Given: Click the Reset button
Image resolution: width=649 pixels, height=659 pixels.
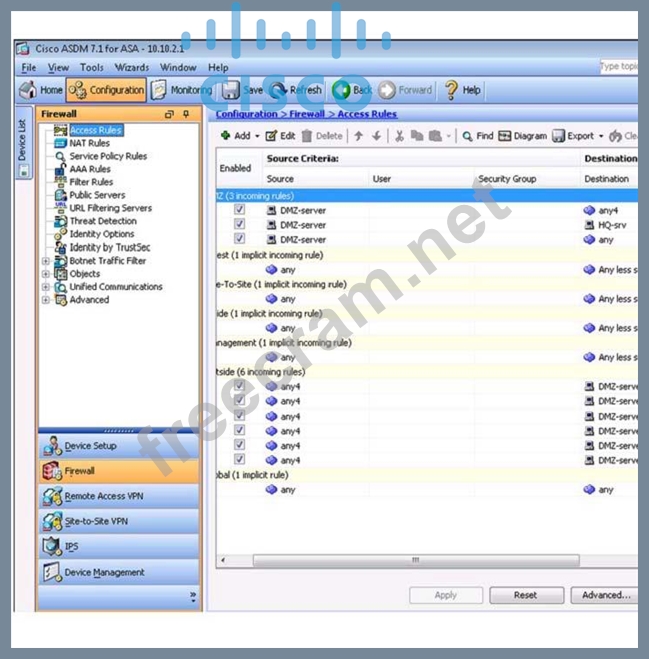Looking at the screenshot, I should [526, 595].
